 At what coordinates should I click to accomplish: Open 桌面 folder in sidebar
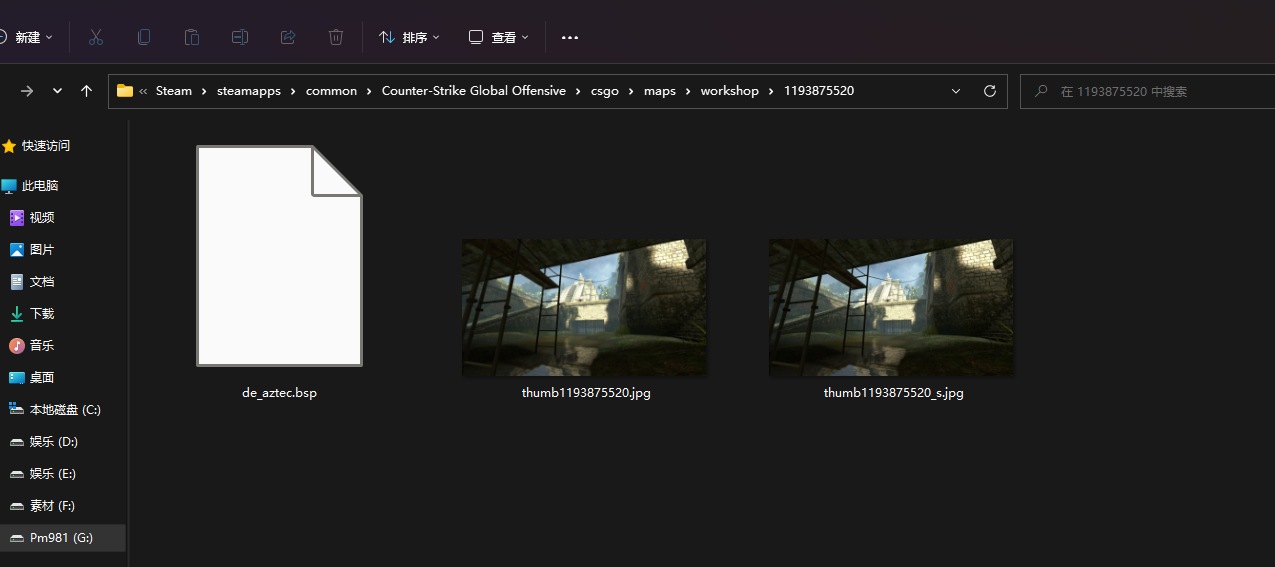[x=42, y=378]
